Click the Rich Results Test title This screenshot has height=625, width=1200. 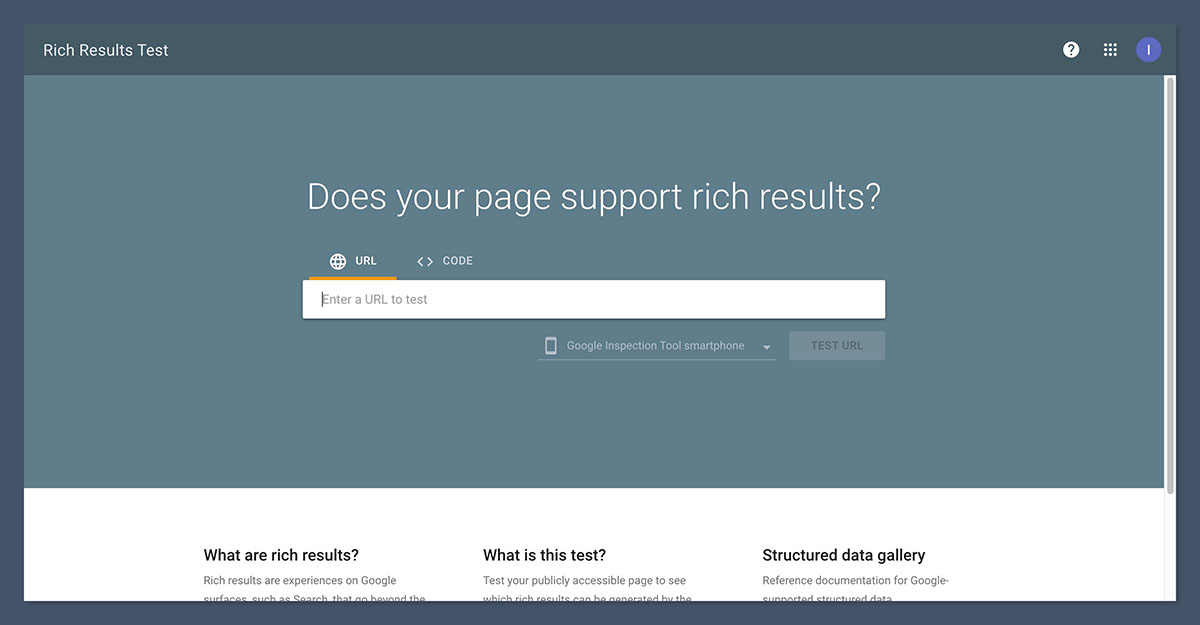click(106, 50)
